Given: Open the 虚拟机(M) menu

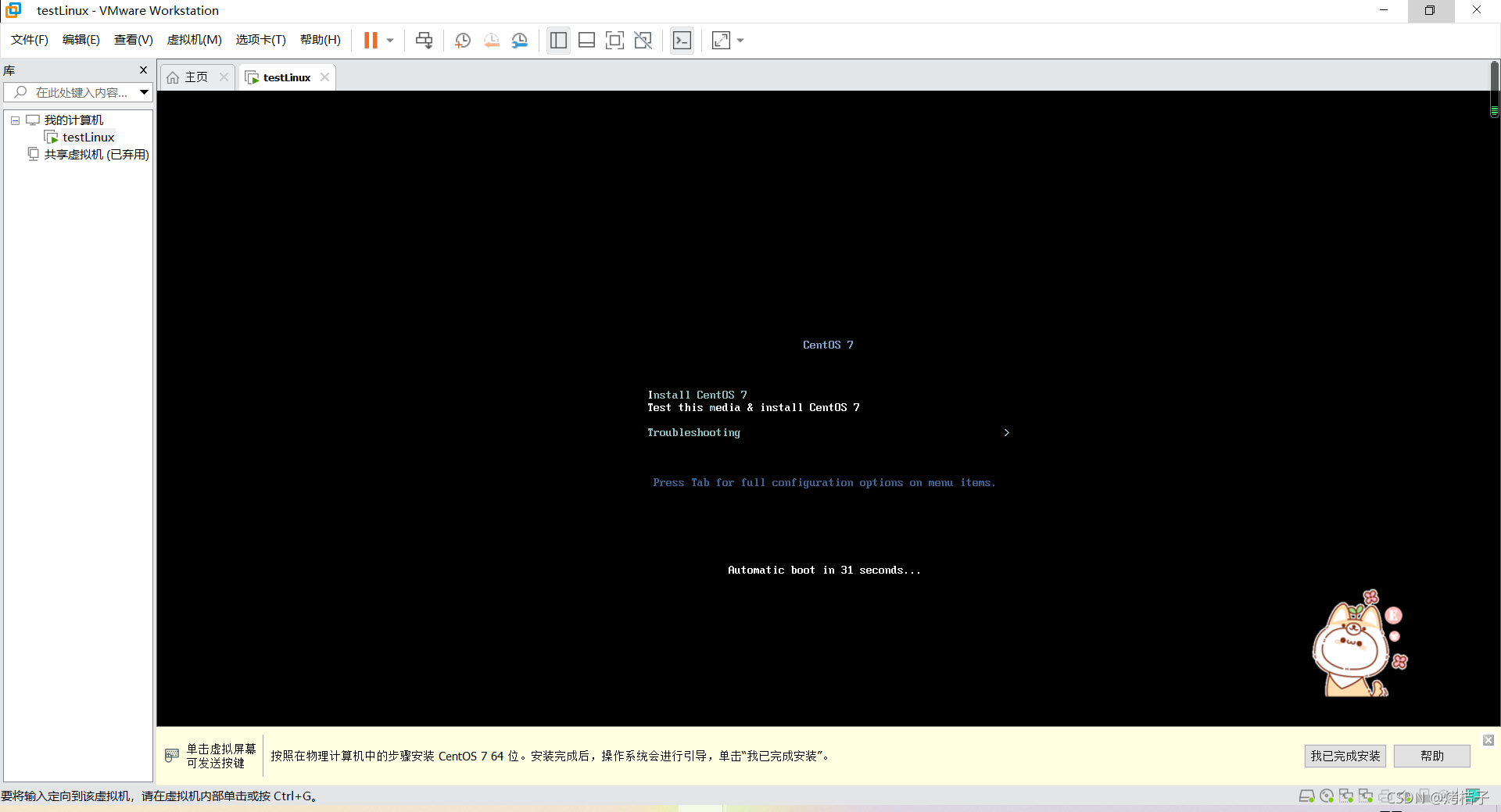Looking at the screenshot, I should tap(195, 40).
